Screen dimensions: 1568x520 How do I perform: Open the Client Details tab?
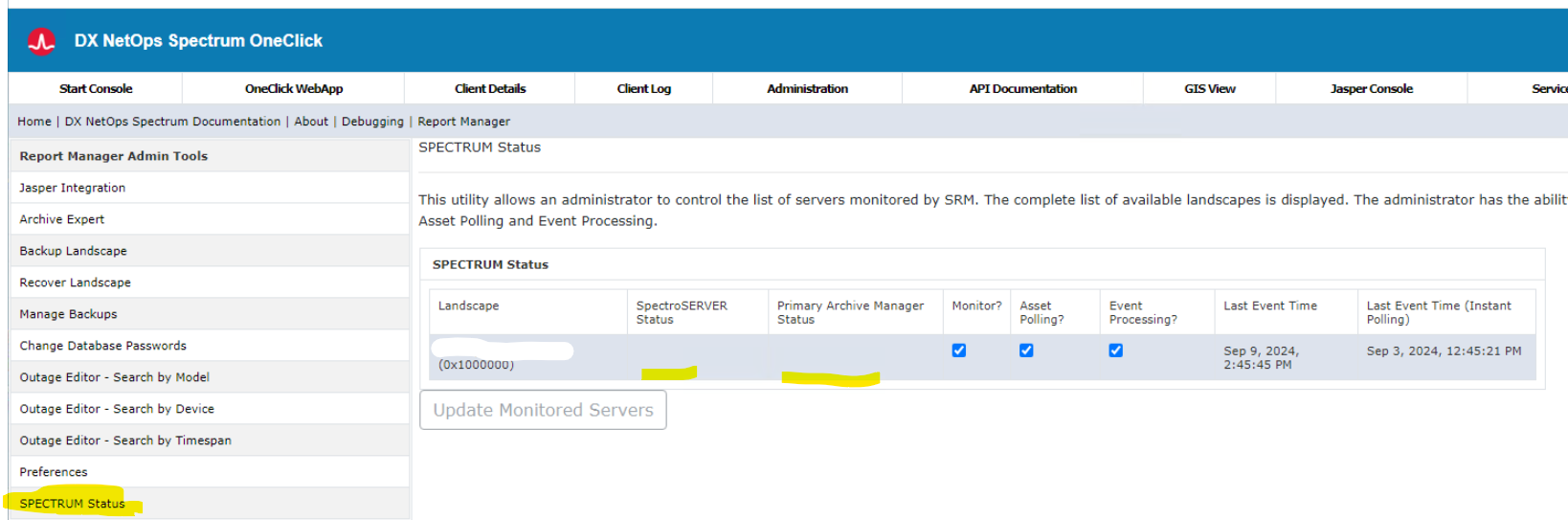(490, 88)
